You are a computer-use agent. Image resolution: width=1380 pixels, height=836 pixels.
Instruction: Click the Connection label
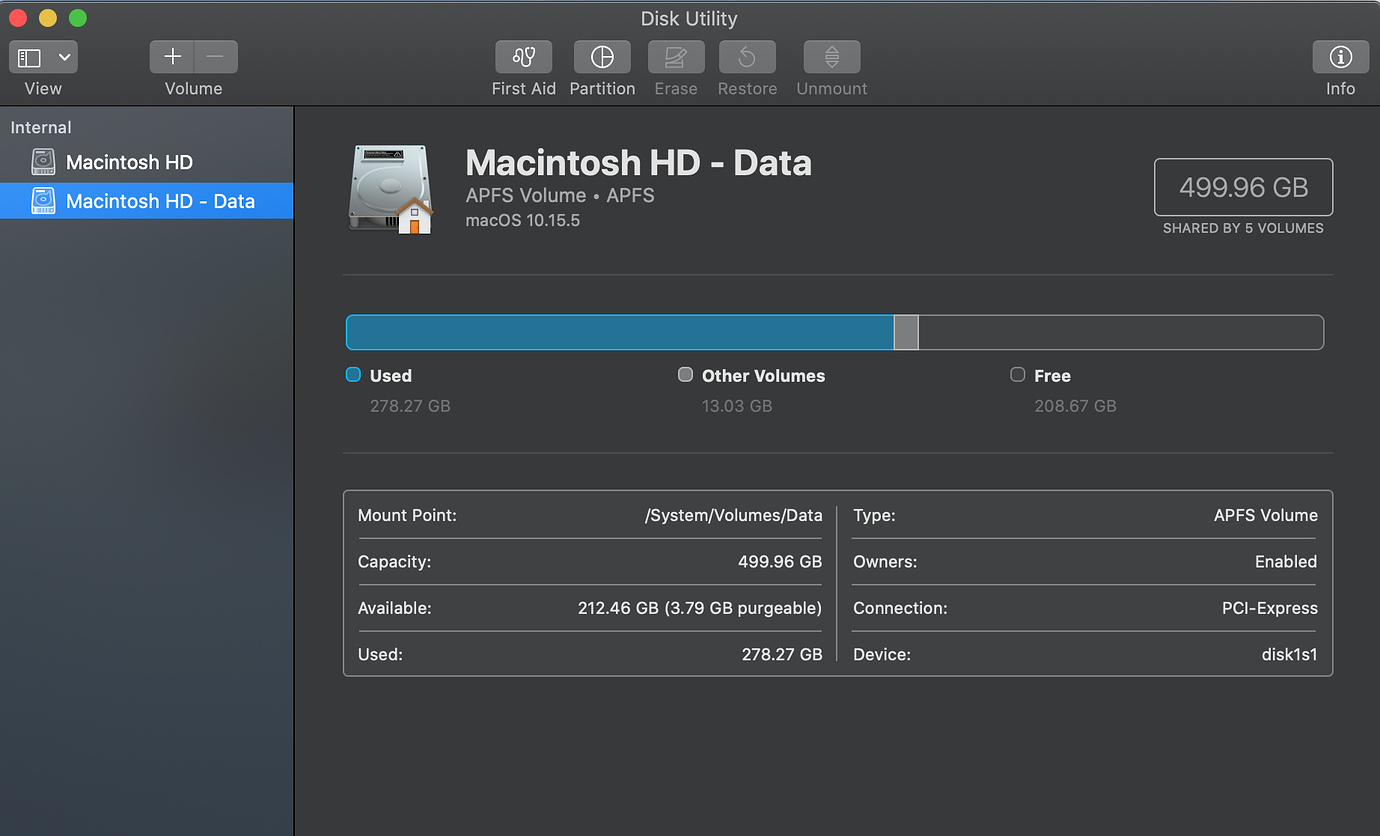[x=900, y=608]
